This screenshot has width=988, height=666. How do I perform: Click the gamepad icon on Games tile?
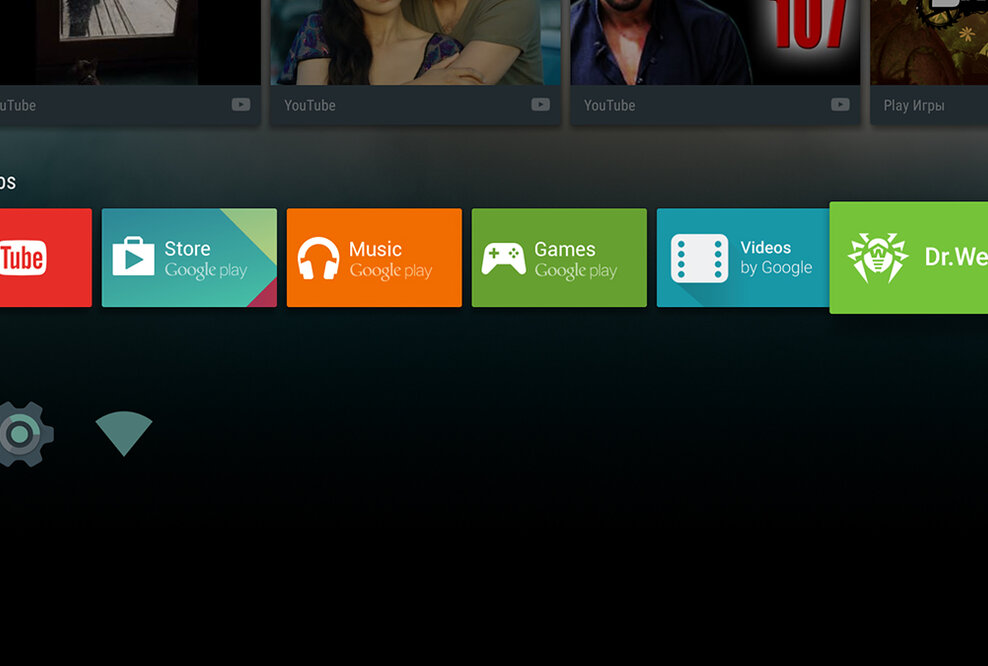coord(503,258)
